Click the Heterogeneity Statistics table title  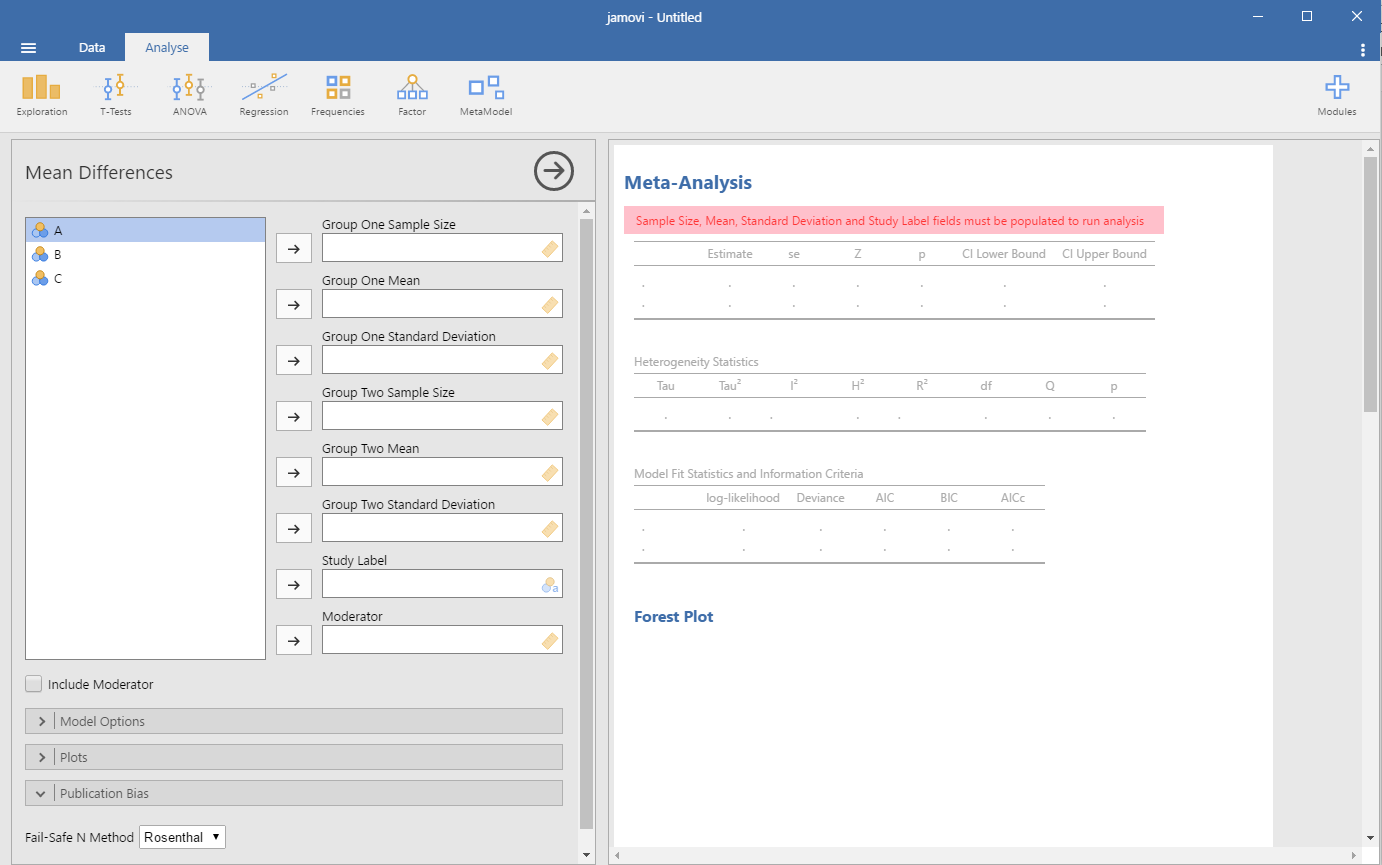[696, 362]
